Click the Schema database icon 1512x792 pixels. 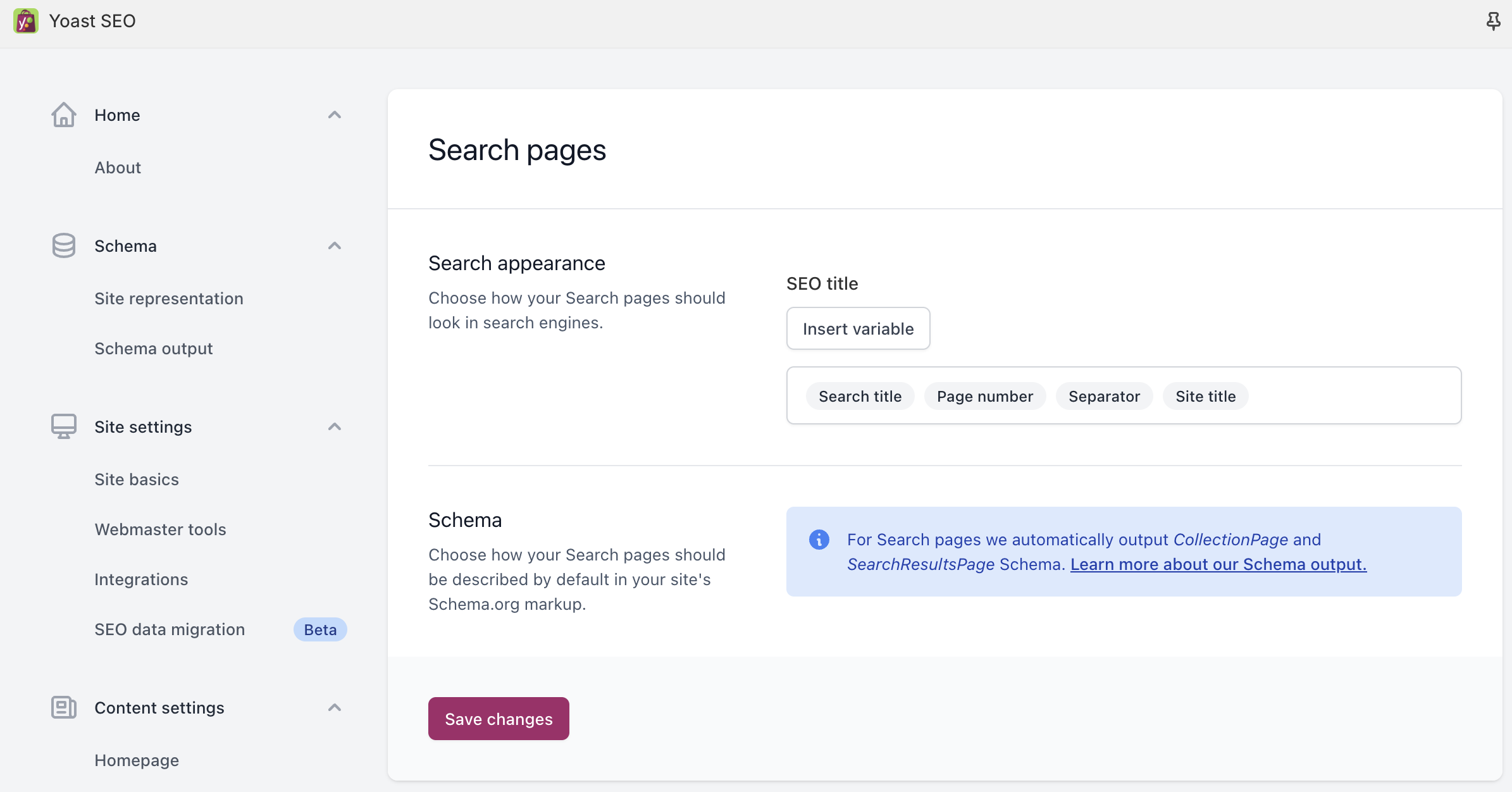pos(64,246)
